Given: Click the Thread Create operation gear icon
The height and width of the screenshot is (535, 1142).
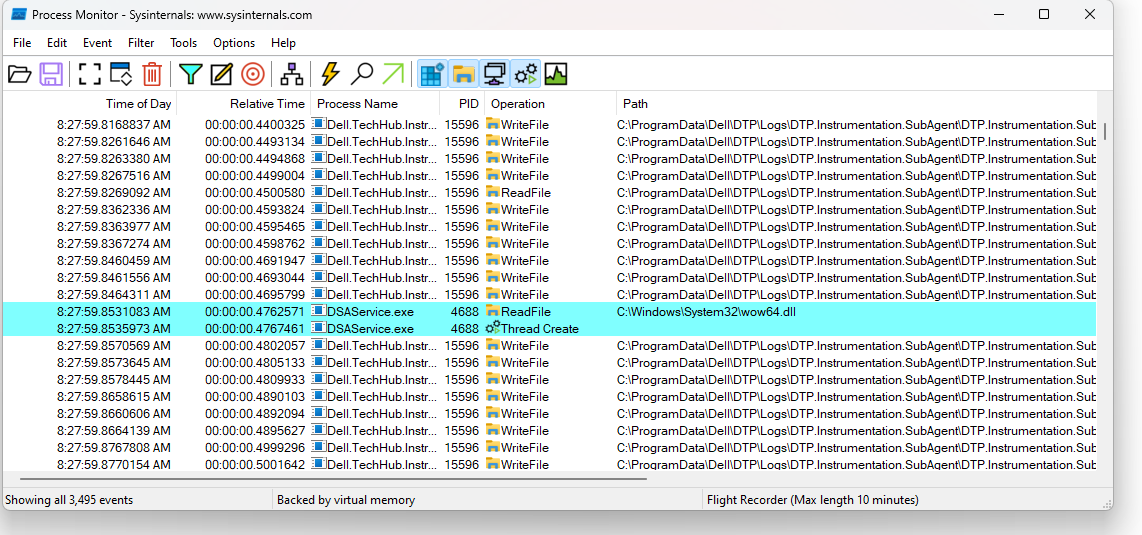Looking at the screenshot, I should coord(493,328).
